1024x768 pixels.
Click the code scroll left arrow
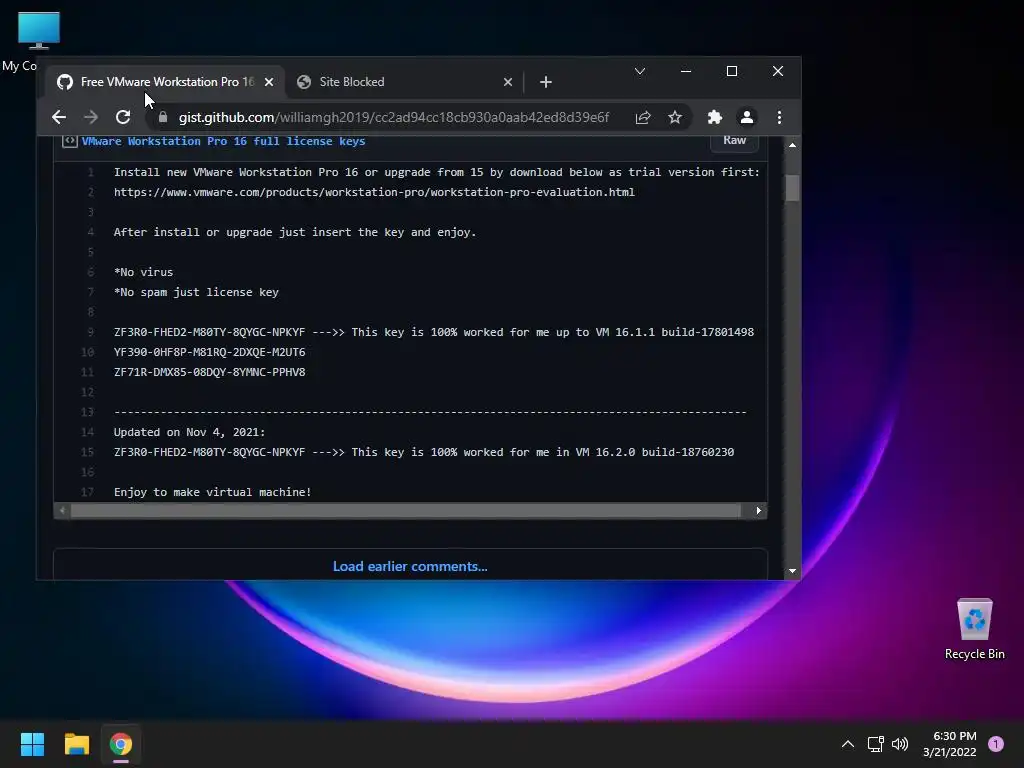click(x=62, y=511)
